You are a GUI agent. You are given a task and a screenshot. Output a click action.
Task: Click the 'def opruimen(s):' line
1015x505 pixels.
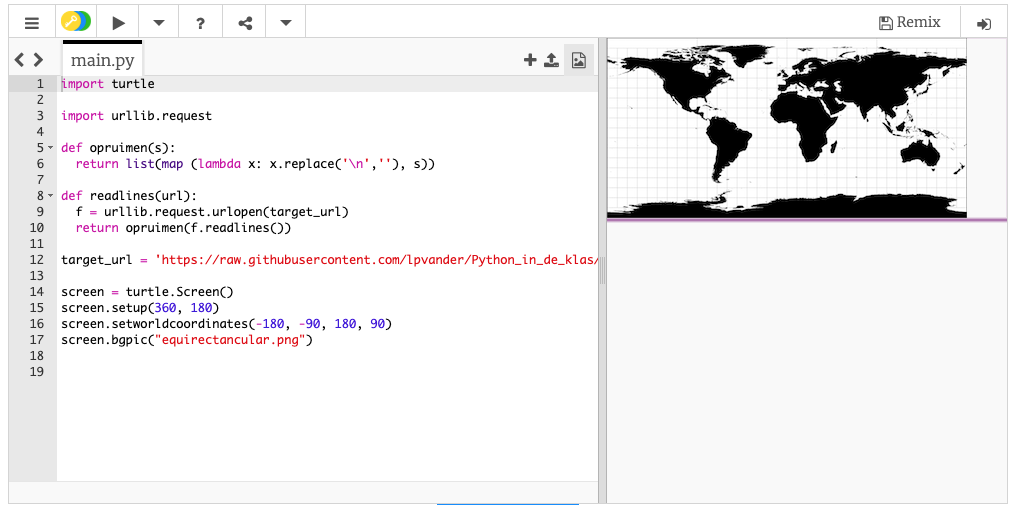(118, 148)
